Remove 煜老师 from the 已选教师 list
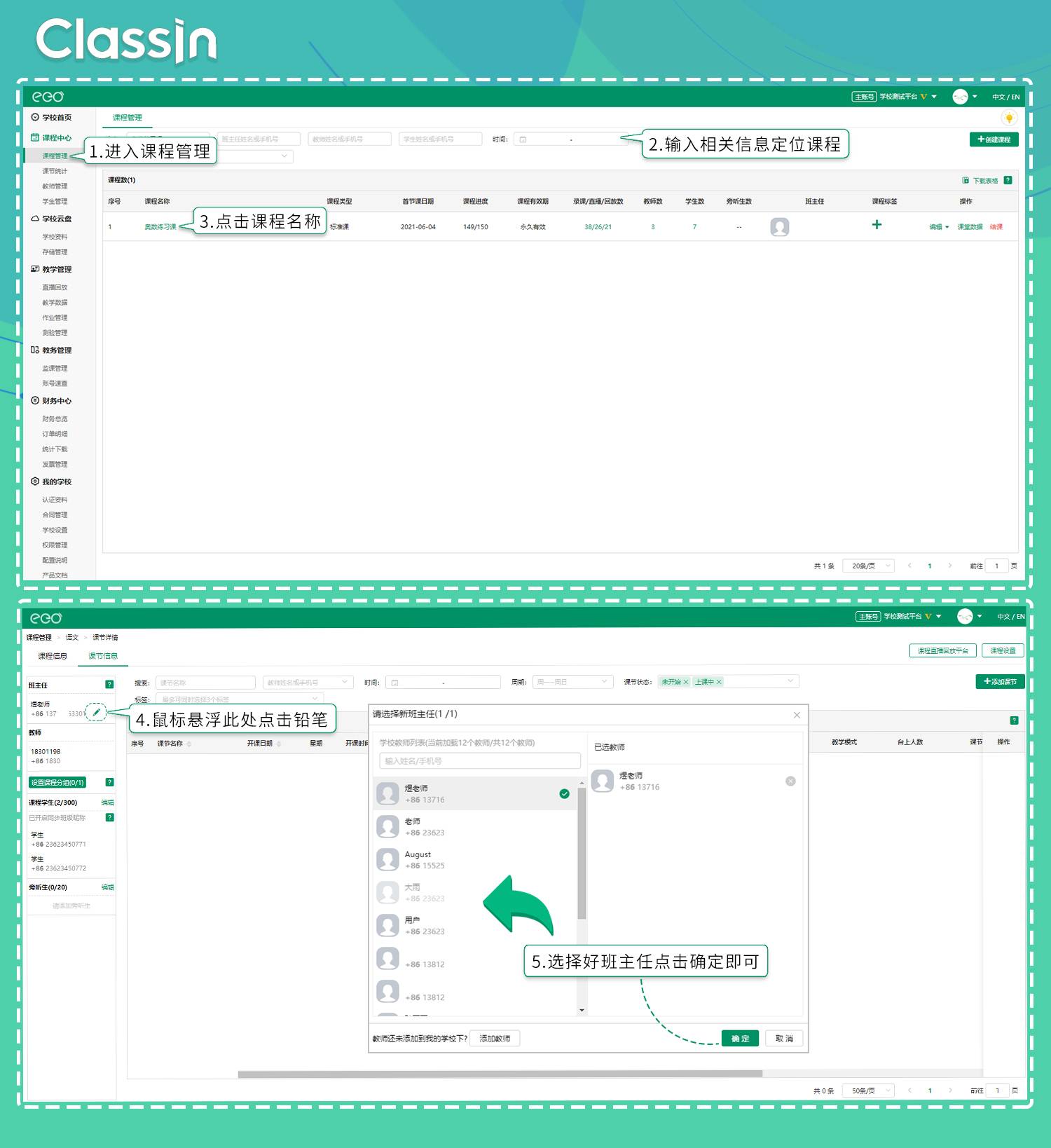Viewport: 1051px width, 1148px height. pos(790,781)
